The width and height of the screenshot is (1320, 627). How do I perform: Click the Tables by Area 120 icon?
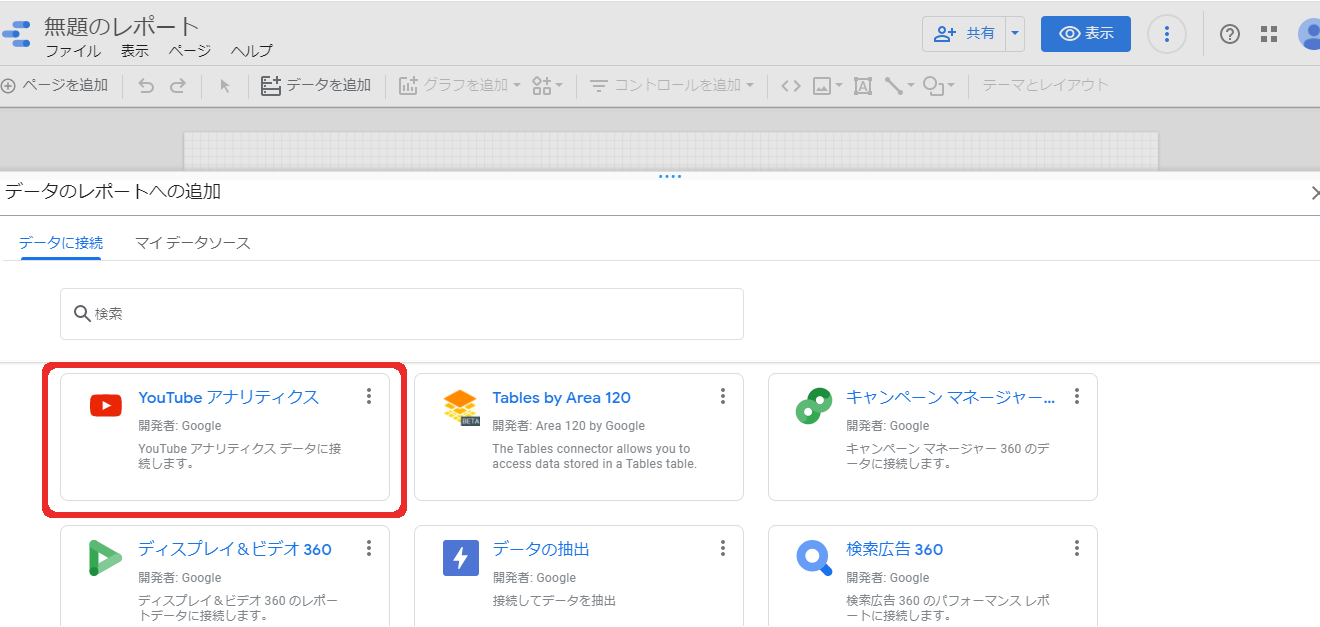tap(461, 408)
